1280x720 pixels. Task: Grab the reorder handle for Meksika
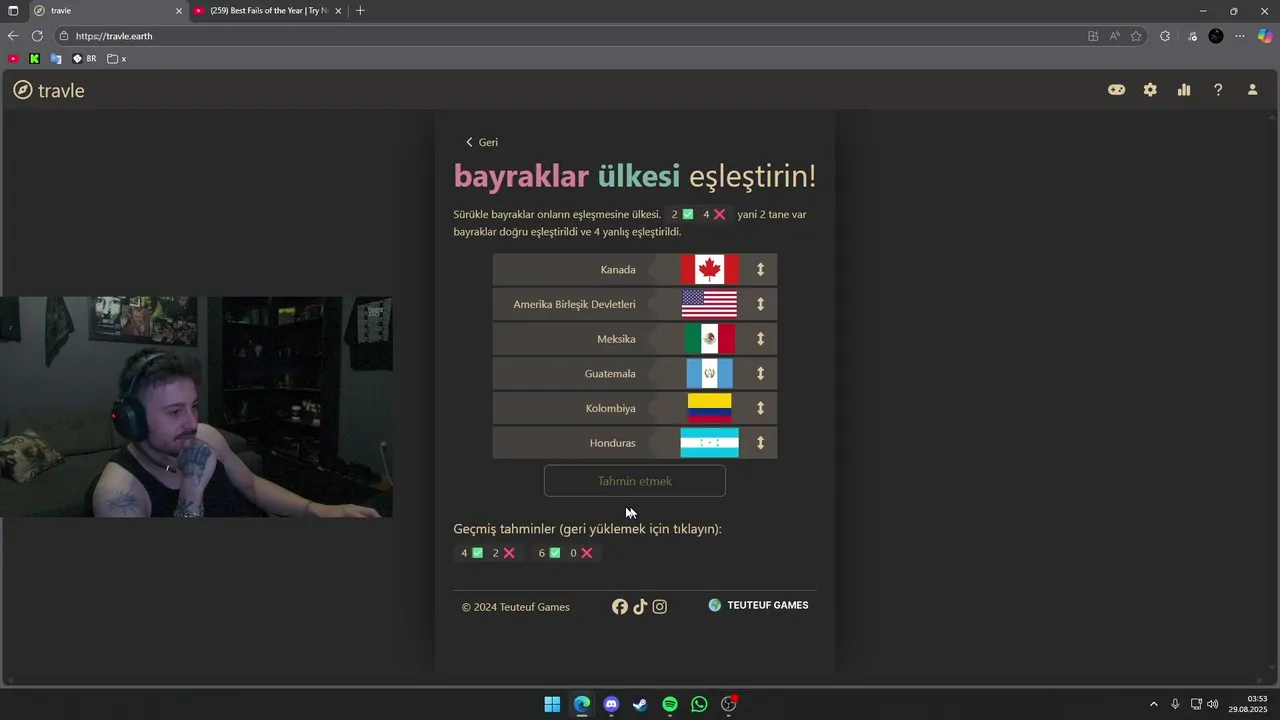760,339
